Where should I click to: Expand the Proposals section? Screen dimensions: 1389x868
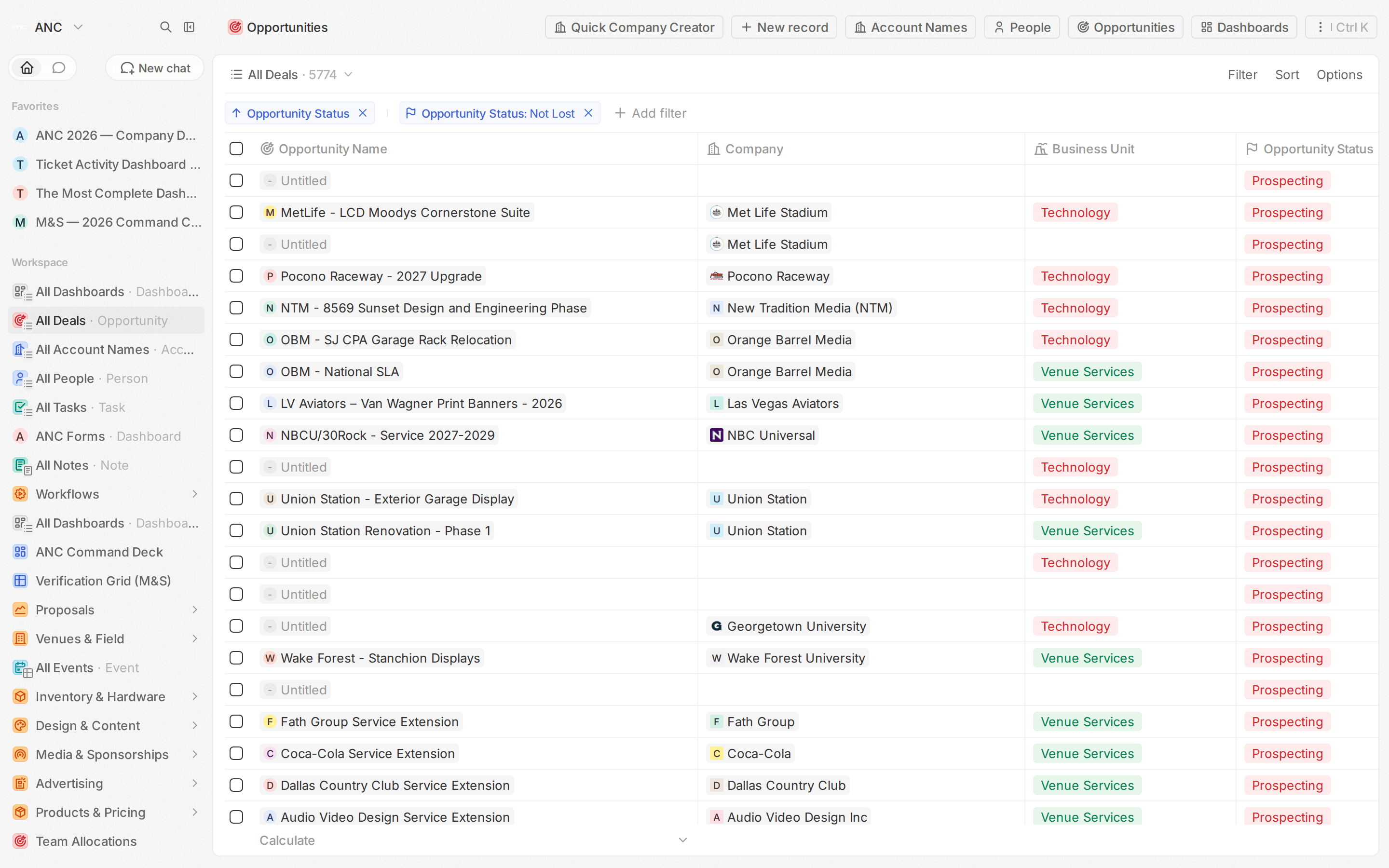(194, 610)
